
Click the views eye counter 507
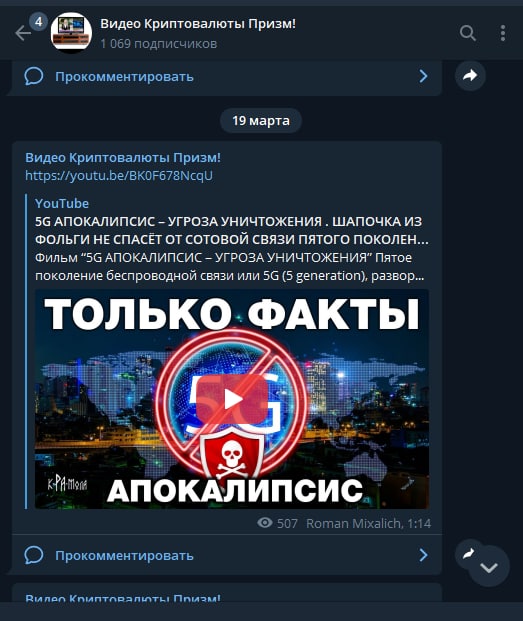tap(277, 523)
